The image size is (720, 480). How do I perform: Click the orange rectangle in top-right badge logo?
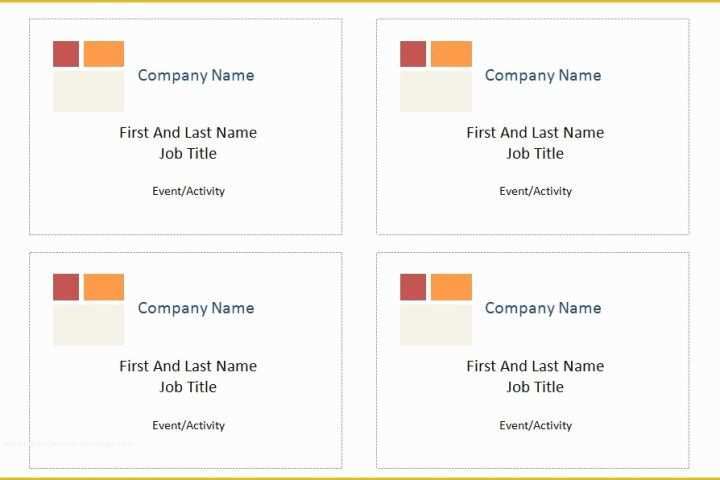pyautogui.click(x=451, y=54)
